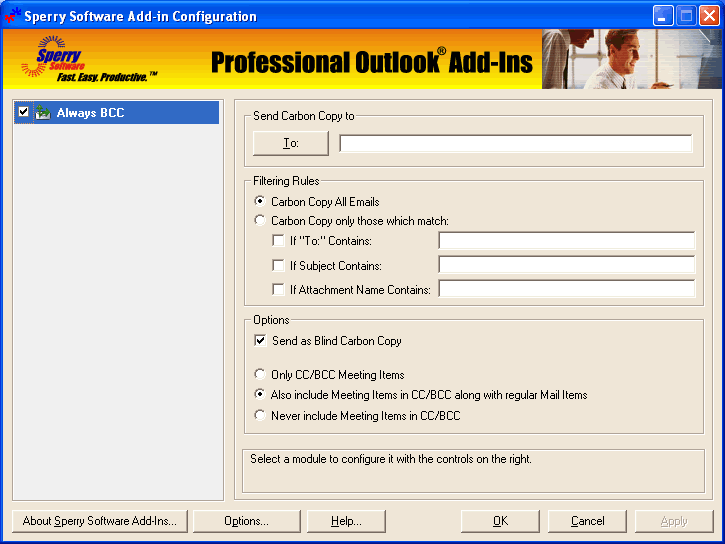
Task: Click the Professional Outlook Add-Ins heading
Action: 372,62
